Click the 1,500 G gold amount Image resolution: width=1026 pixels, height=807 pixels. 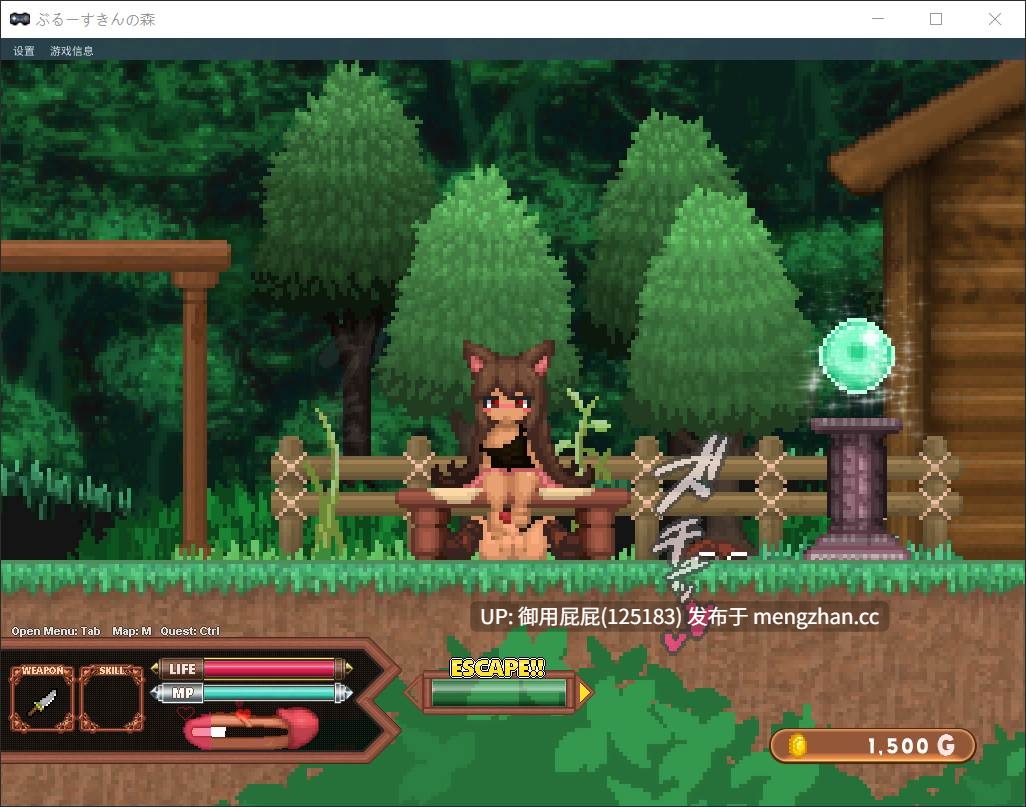tap(911, 745)
